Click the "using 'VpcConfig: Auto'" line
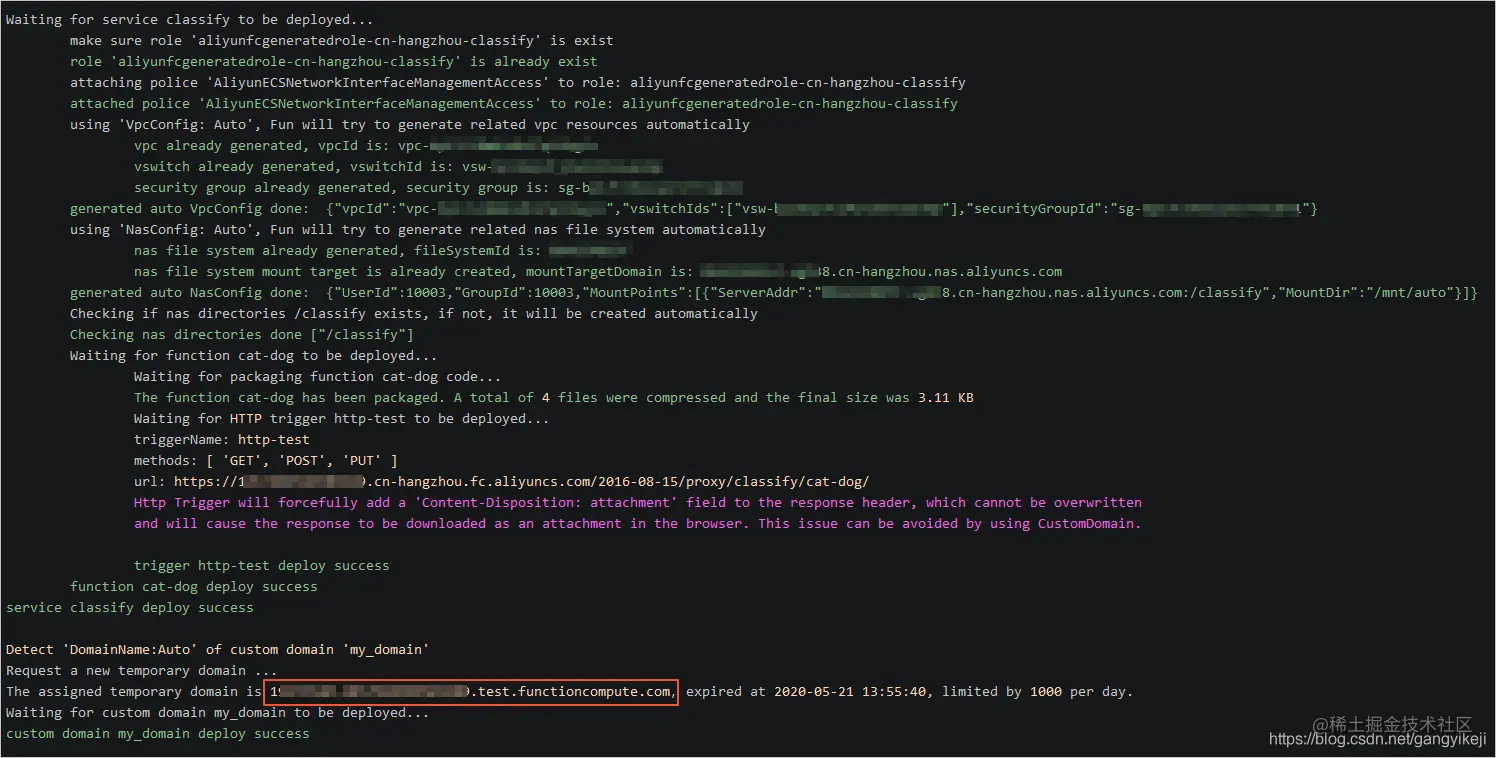1496x758 pixels. [x=410, y=125]
